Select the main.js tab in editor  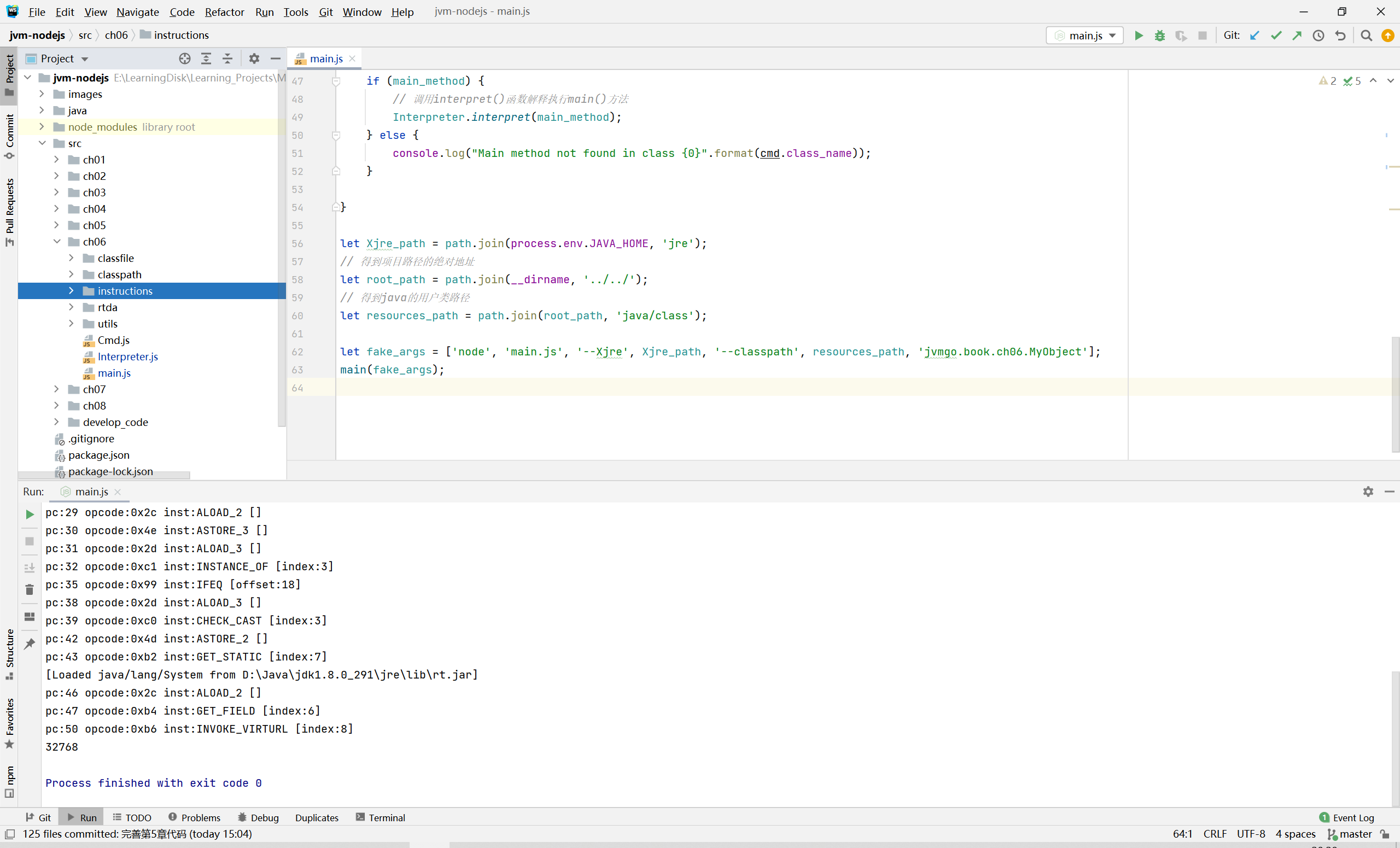click(326, 58)
